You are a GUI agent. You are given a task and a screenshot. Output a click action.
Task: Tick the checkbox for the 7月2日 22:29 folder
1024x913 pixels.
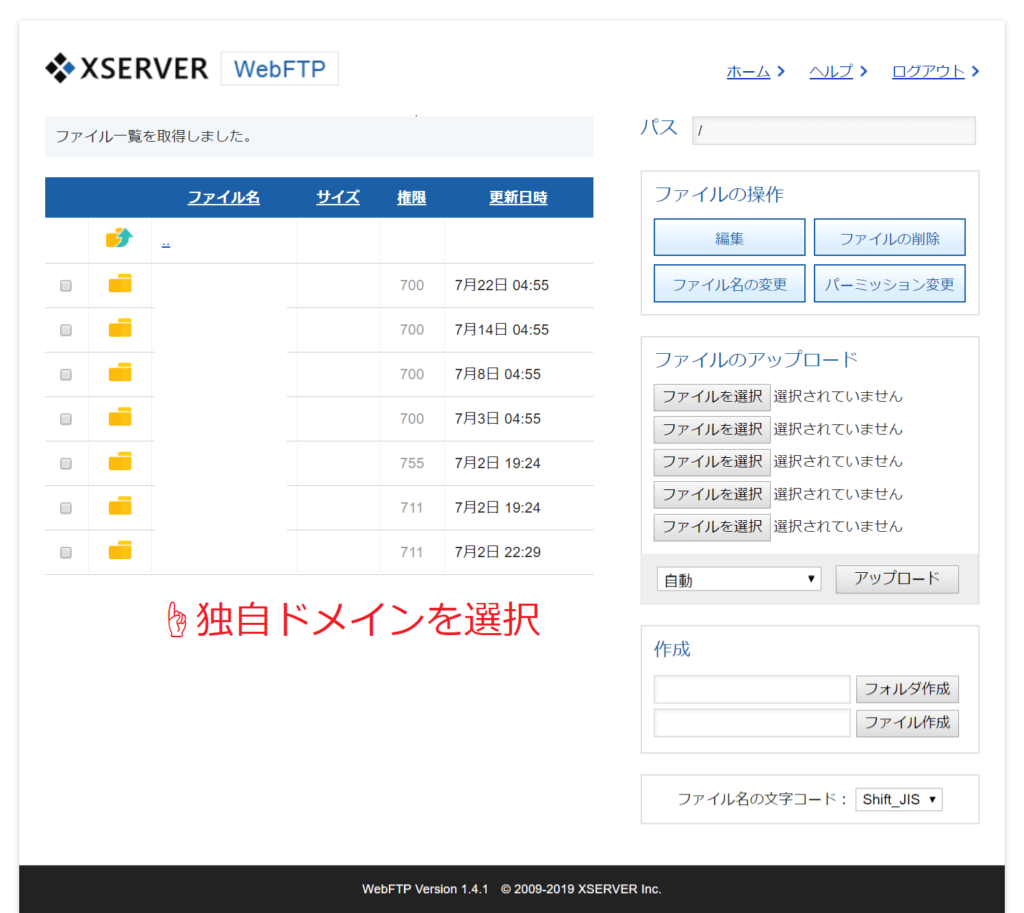66,553
